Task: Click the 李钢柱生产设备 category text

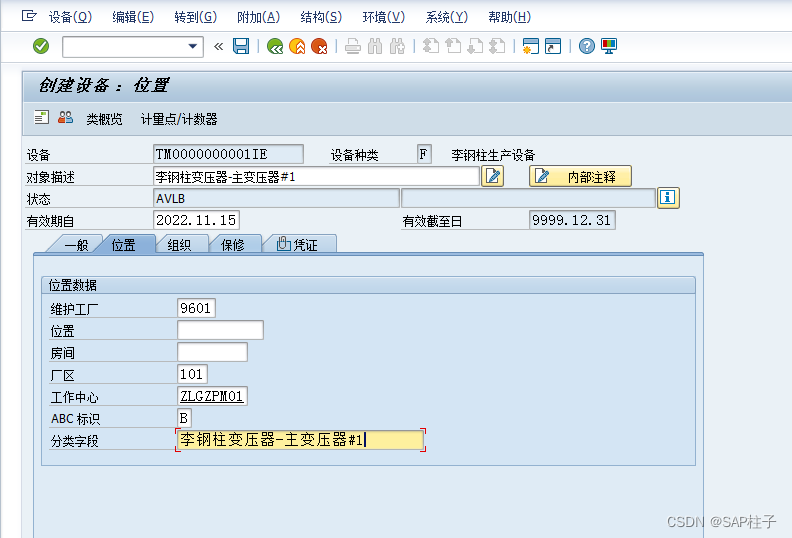Action: click(493, 155)
